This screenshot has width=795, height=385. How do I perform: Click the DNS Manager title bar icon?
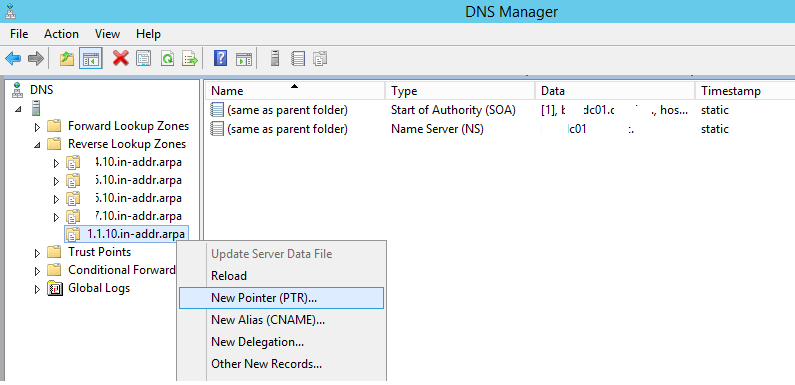coord(10,10)
